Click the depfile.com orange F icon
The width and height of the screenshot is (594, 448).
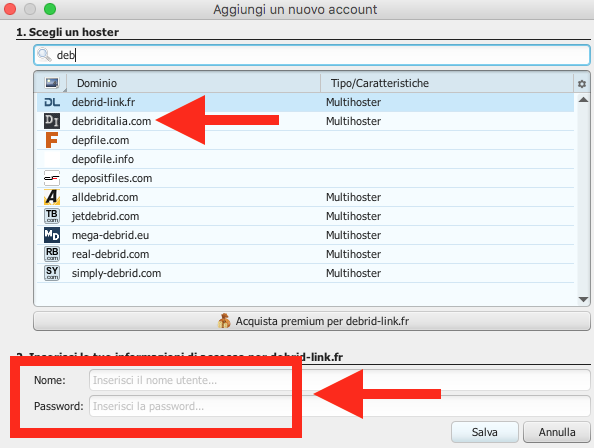click(52, 140)
